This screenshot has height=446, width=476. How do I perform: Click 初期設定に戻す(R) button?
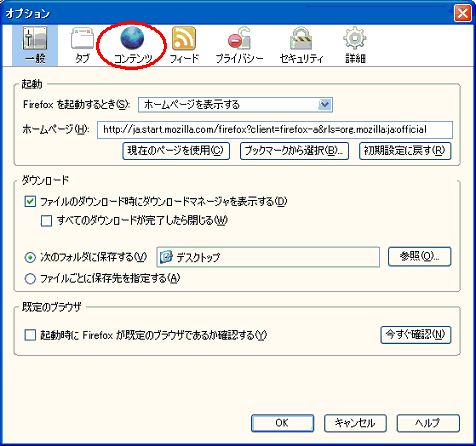coord(405,151)
